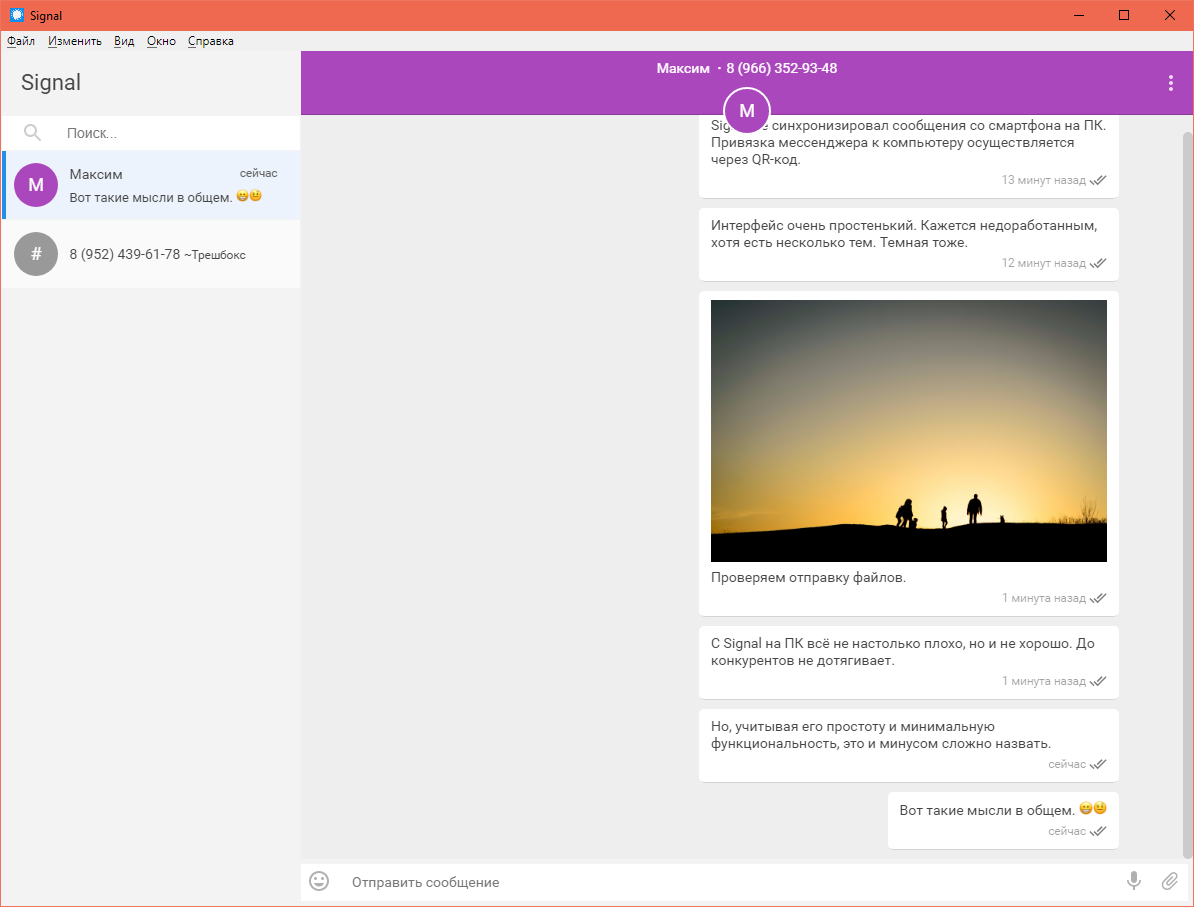The width and height of the screenshot is (1194, 907).
Task: Click Максим's purple avatar in the chat list
Action: pyautogui.click(x=36, y=185)
